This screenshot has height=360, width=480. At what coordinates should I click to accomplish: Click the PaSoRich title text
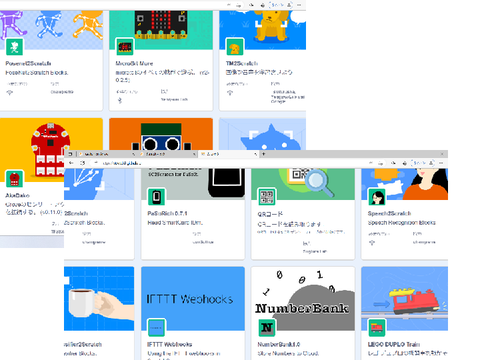pyautogui.click(x=167, y=213)
